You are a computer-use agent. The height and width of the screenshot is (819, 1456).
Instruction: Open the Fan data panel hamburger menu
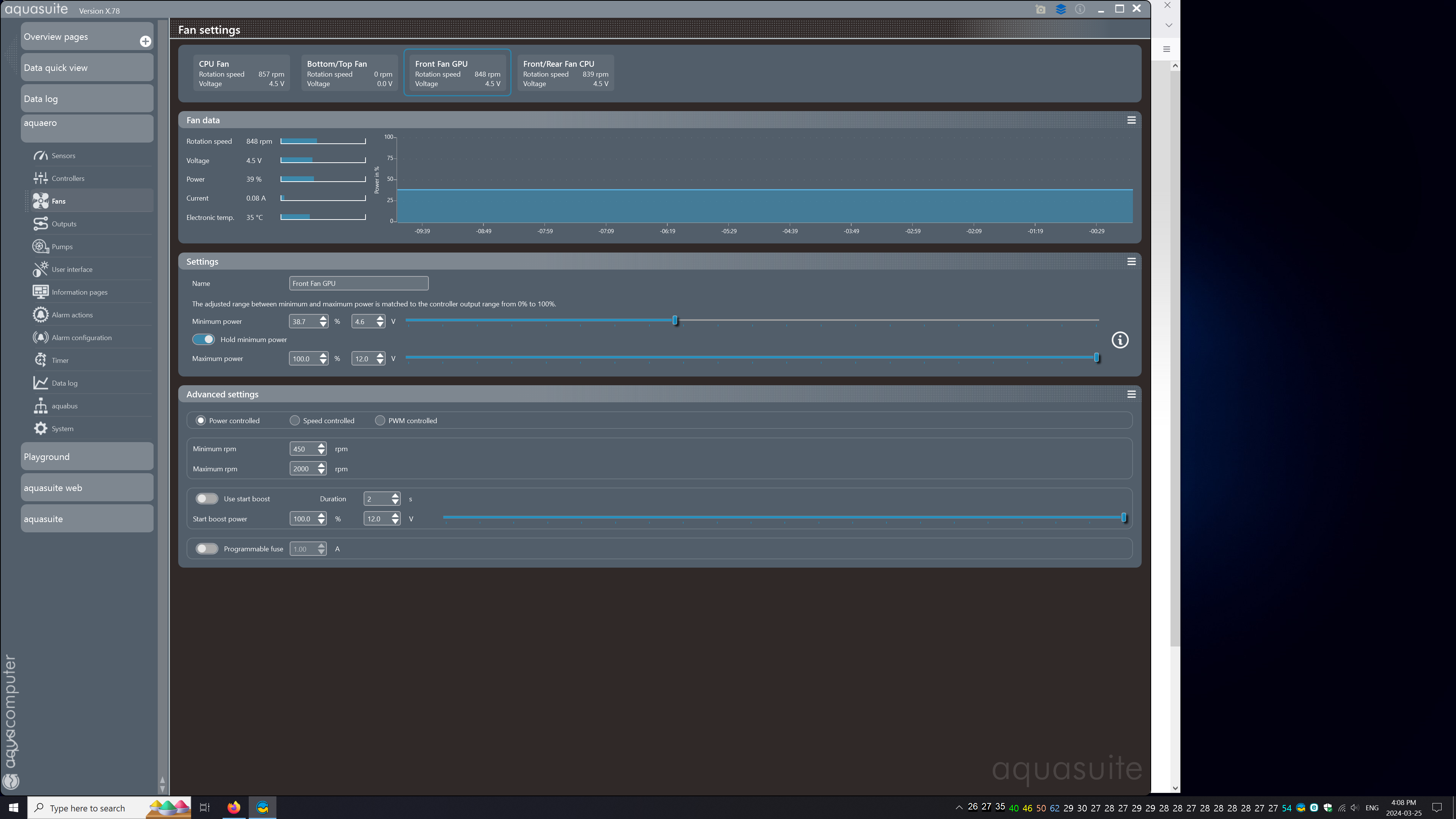tap(1131, 120)
